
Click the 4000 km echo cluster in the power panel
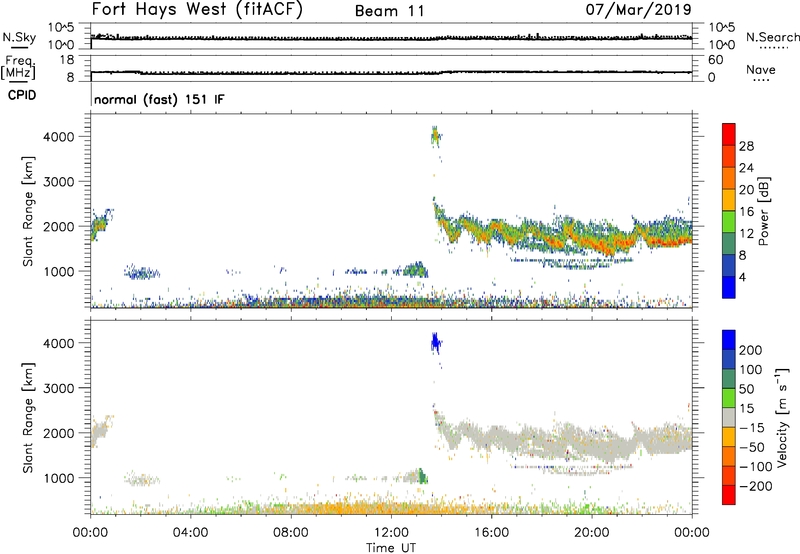click(x=435, y=137)
